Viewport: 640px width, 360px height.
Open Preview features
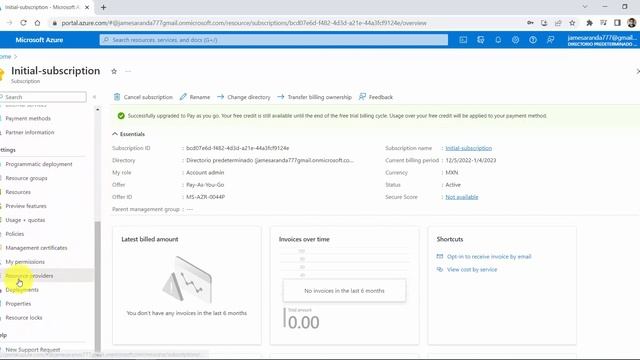point(26,206)
